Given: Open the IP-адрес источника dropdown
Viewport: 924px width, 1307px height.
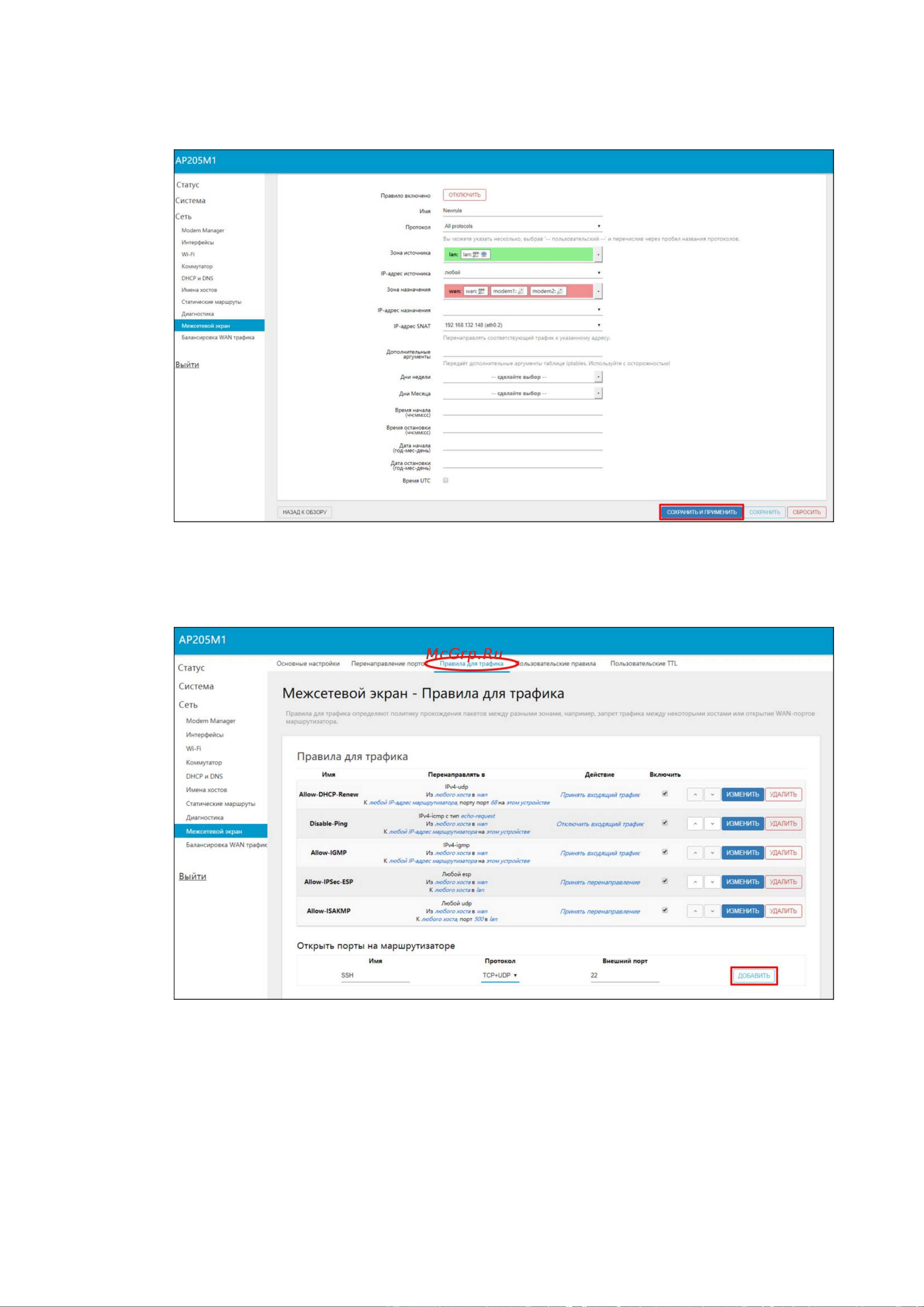Looking at the screenshot, I should 523,273.
